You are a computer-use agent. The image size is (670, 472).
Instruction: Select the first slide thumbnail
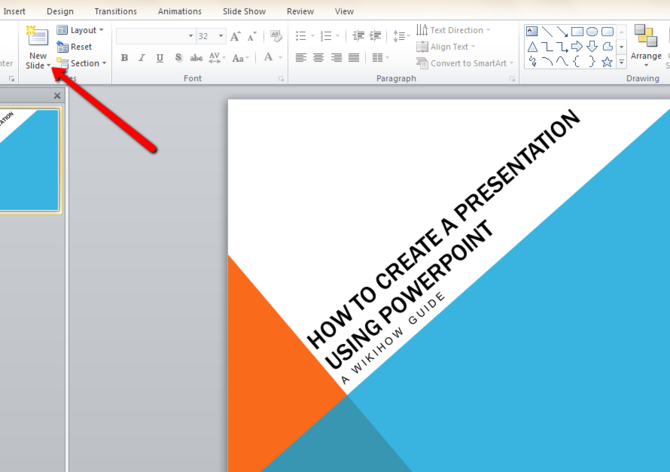click(28, 160)
